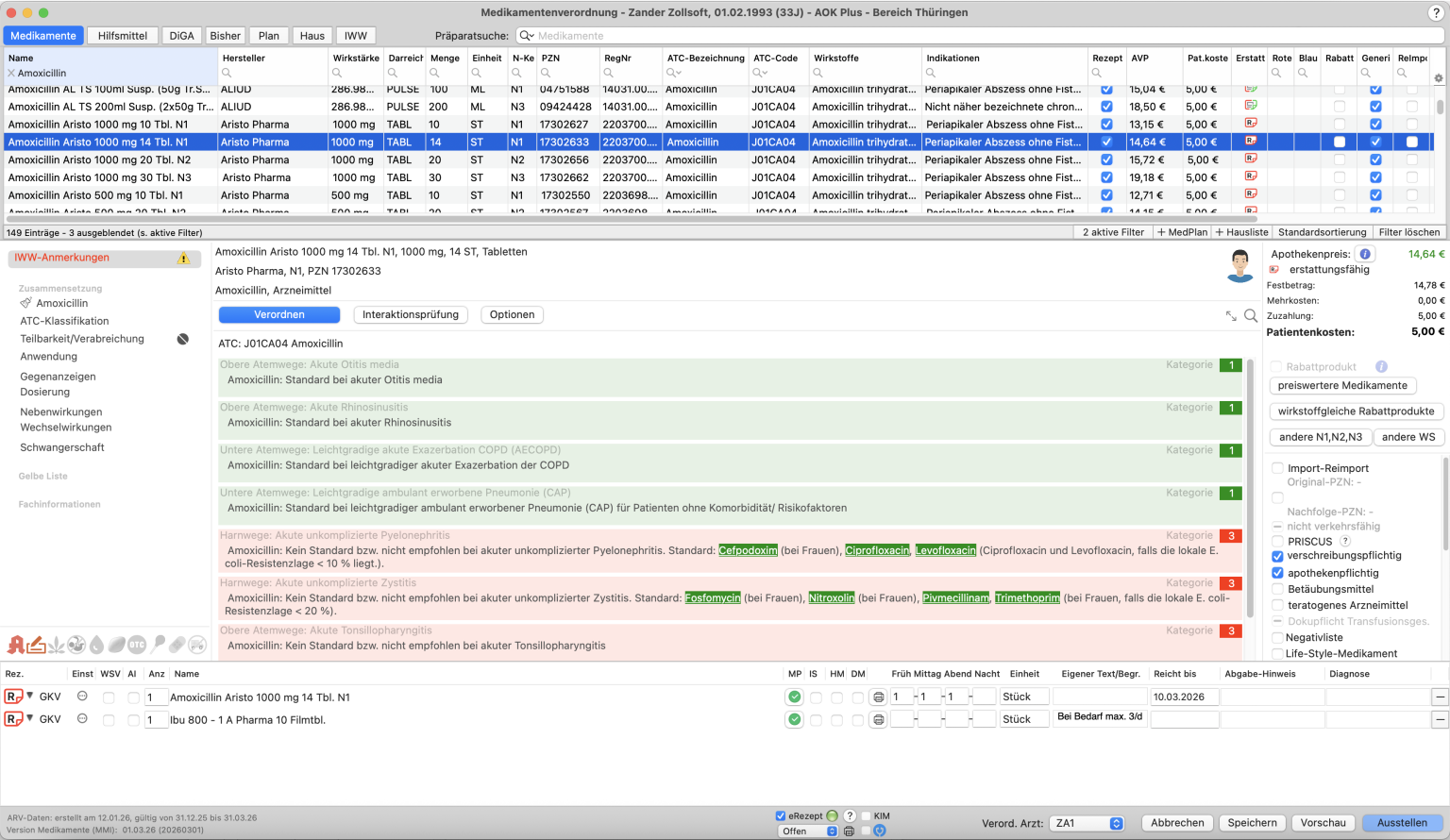Expand the Rezept type arrow for Amoxicillin row
1450x840 pixels.
tap(30, 697)
